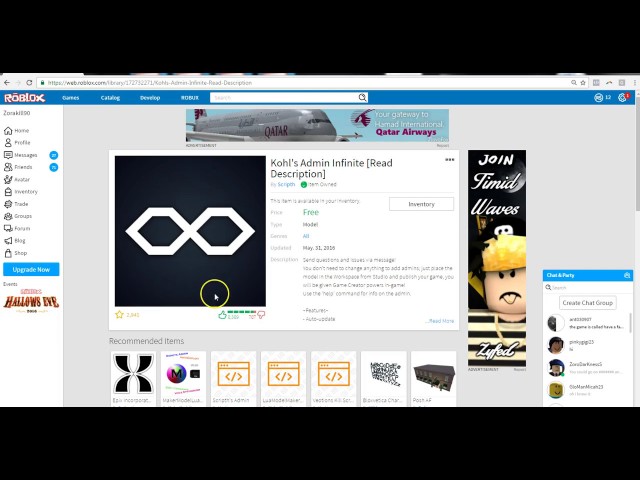Click the Create Chat Group button
The width and height of the screenshot is (640, 480).
coord(587,303)
